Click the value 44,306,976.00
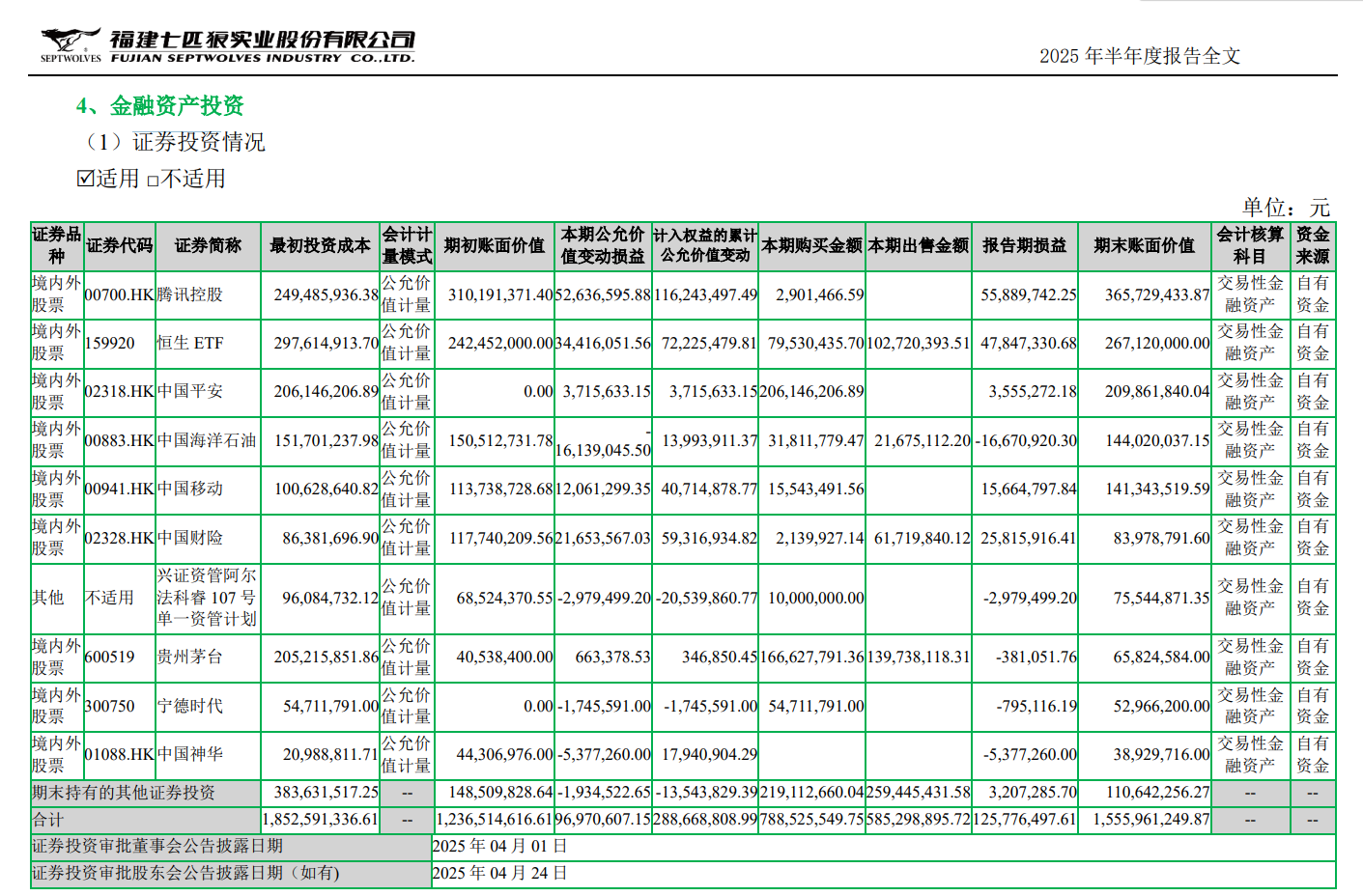Viewport: 1363px width, 896px height. click(504, 754)
